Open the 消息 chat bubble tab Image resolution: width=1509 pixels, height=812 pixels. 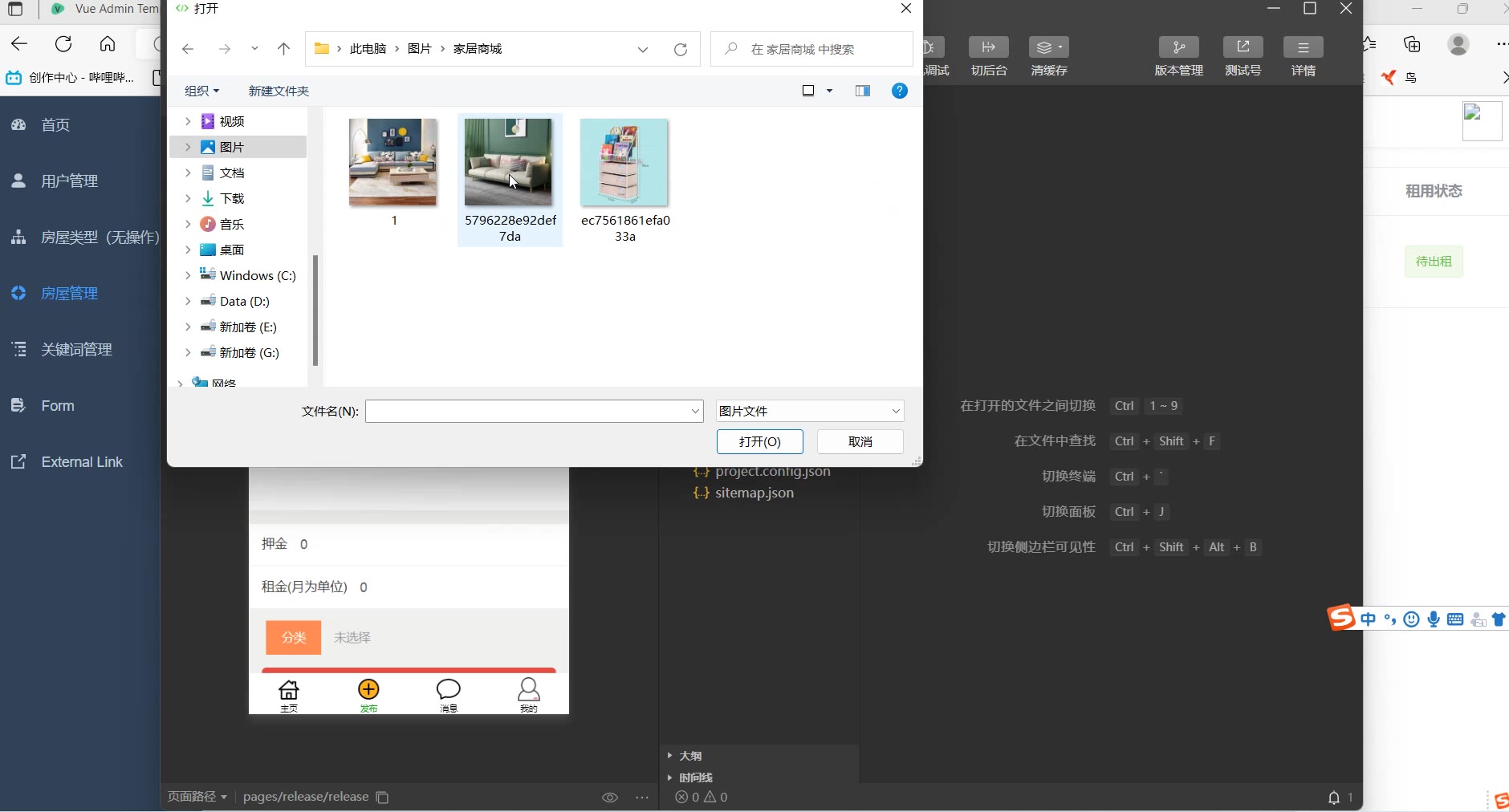coord(448,690)
